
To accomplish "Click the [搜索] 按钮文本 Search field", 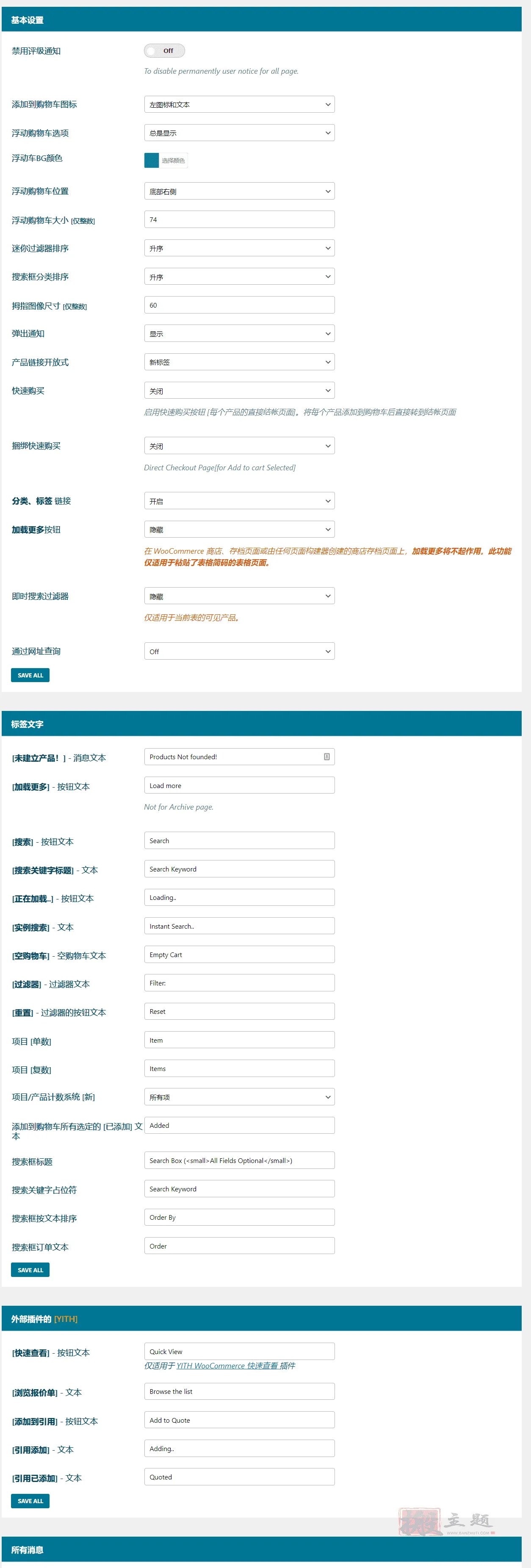I will click(239, 841).
